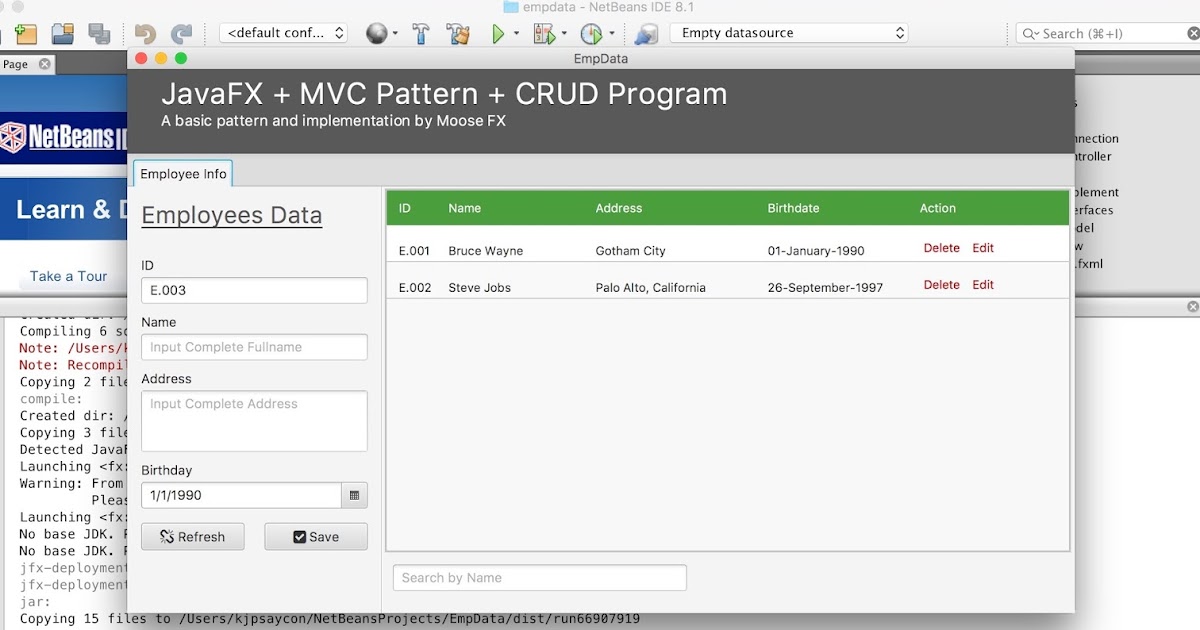The height and width of the screenshot is (630, 1200).
Task: Save the employee with the Save button
Action: click(x=316, y=536)
